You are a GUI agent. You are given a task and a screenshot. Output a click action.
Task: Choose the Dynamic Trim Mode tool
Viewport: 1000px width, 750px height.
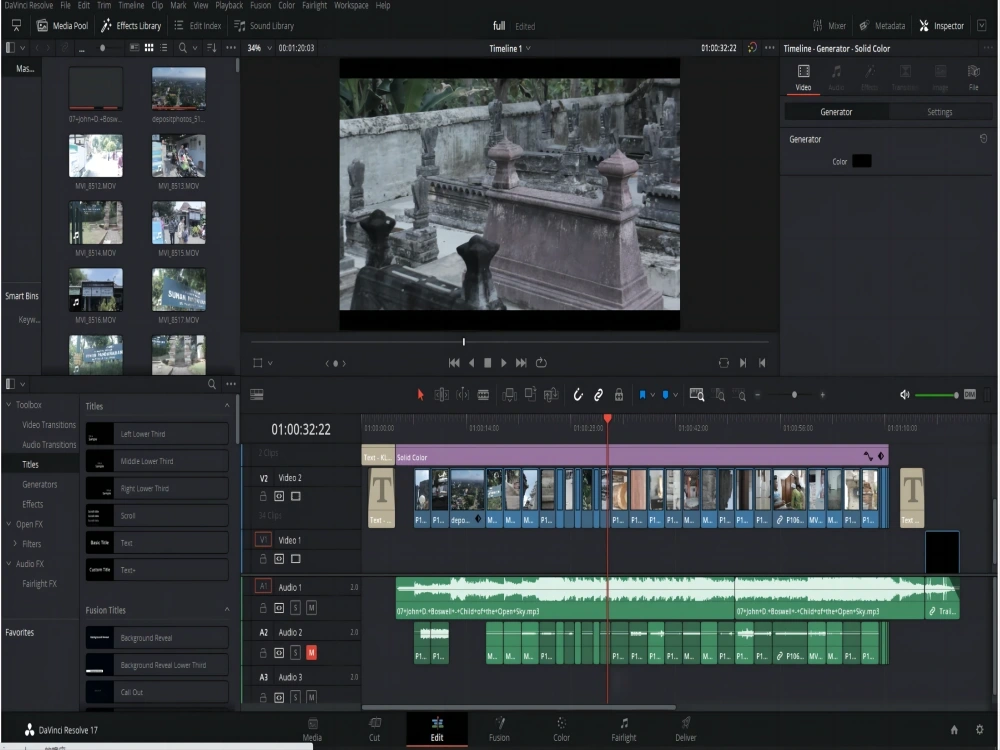(x=462, y=395)
